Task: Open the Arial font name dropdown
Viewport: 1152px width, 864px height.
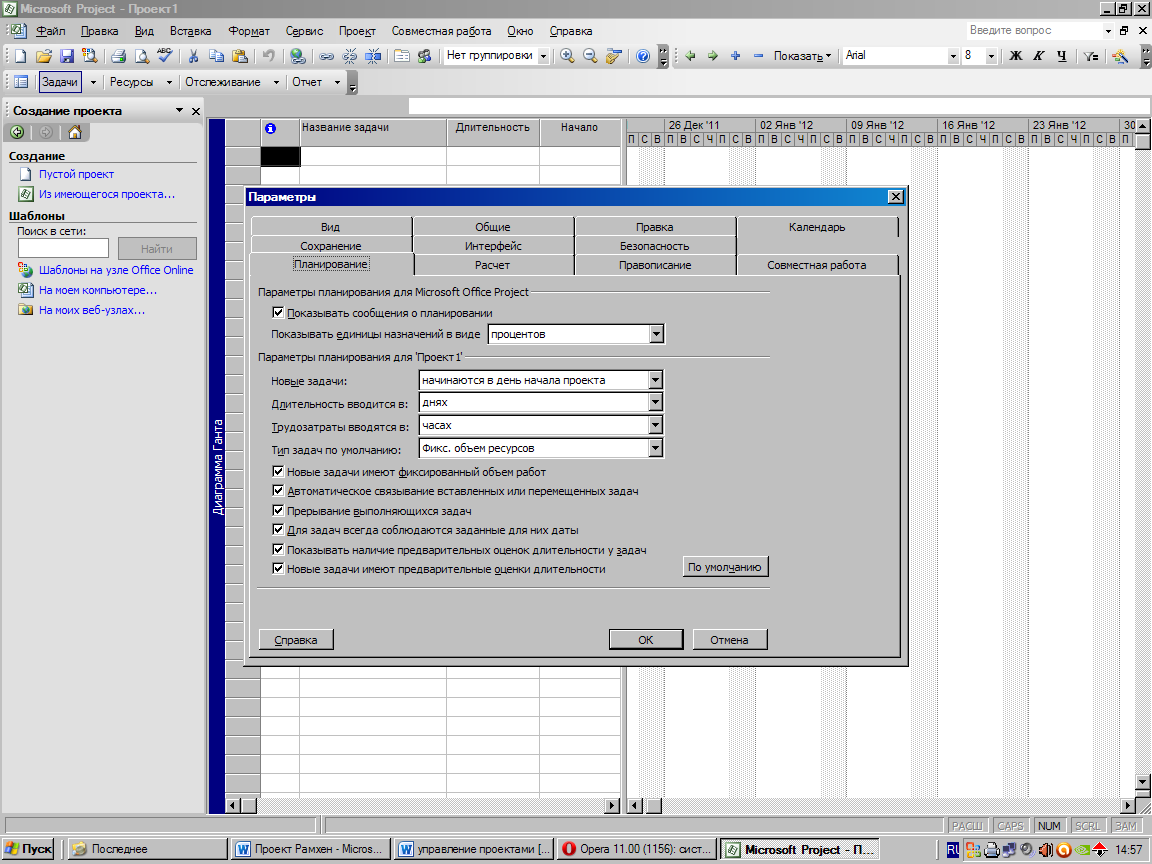Action: point(953,56)
